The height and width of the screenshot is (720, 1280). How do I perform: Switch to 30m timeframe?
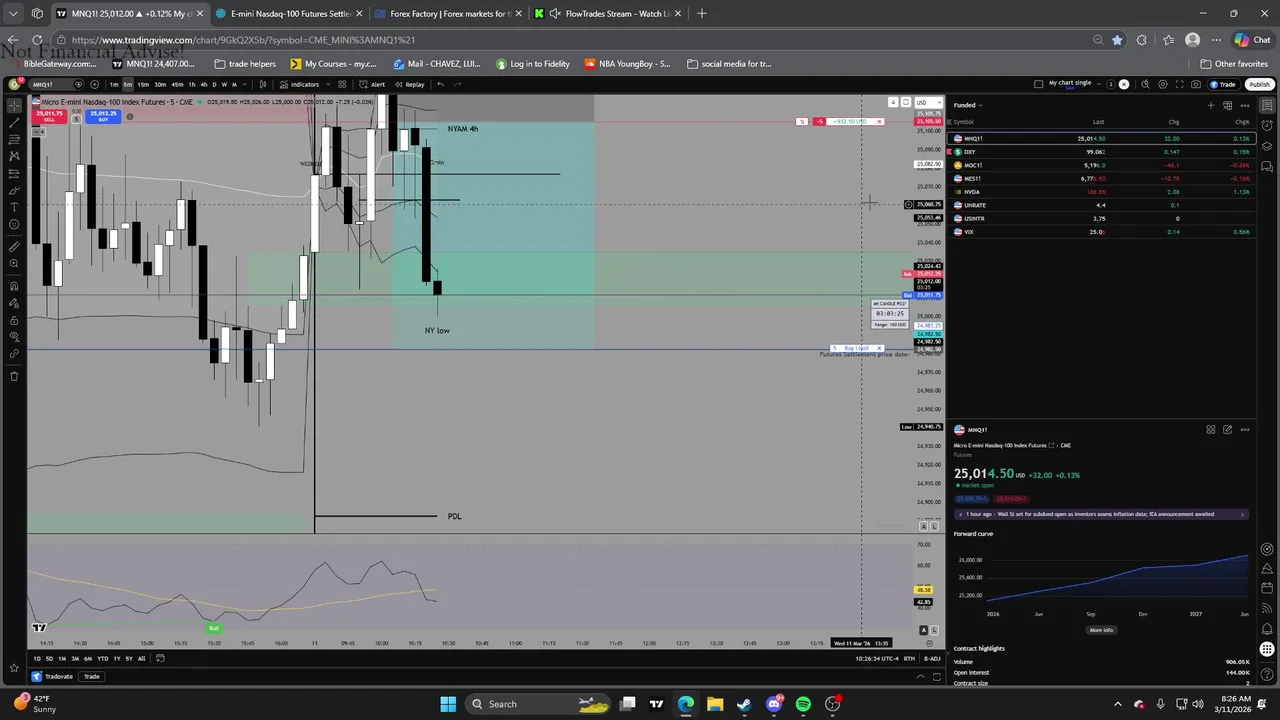(160, 84)
